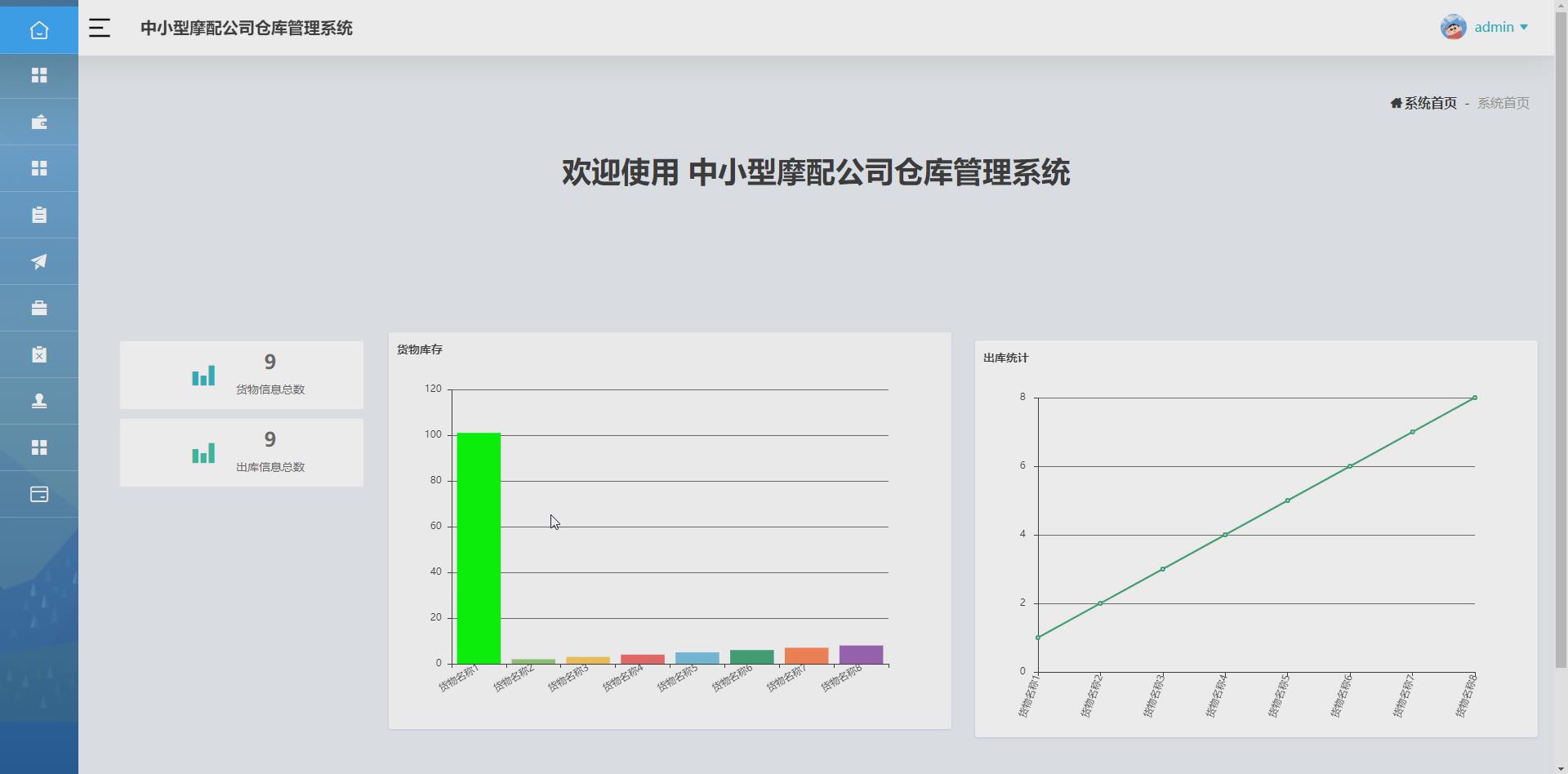Open the admin profile avatar
This screenshot has height=774, width=1568.
pyautogui.click(x=1453, y=26)
